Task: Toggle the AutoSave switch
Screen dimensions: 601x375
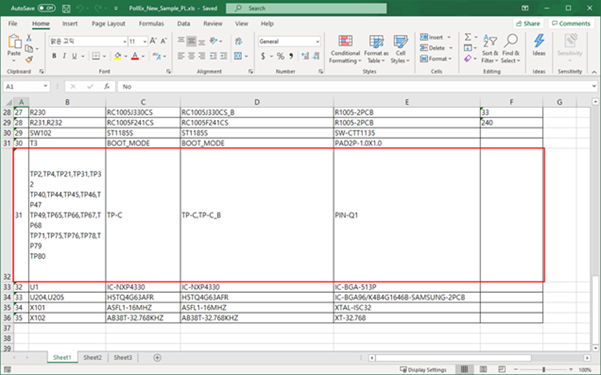Action: click(x=46, y=8)
